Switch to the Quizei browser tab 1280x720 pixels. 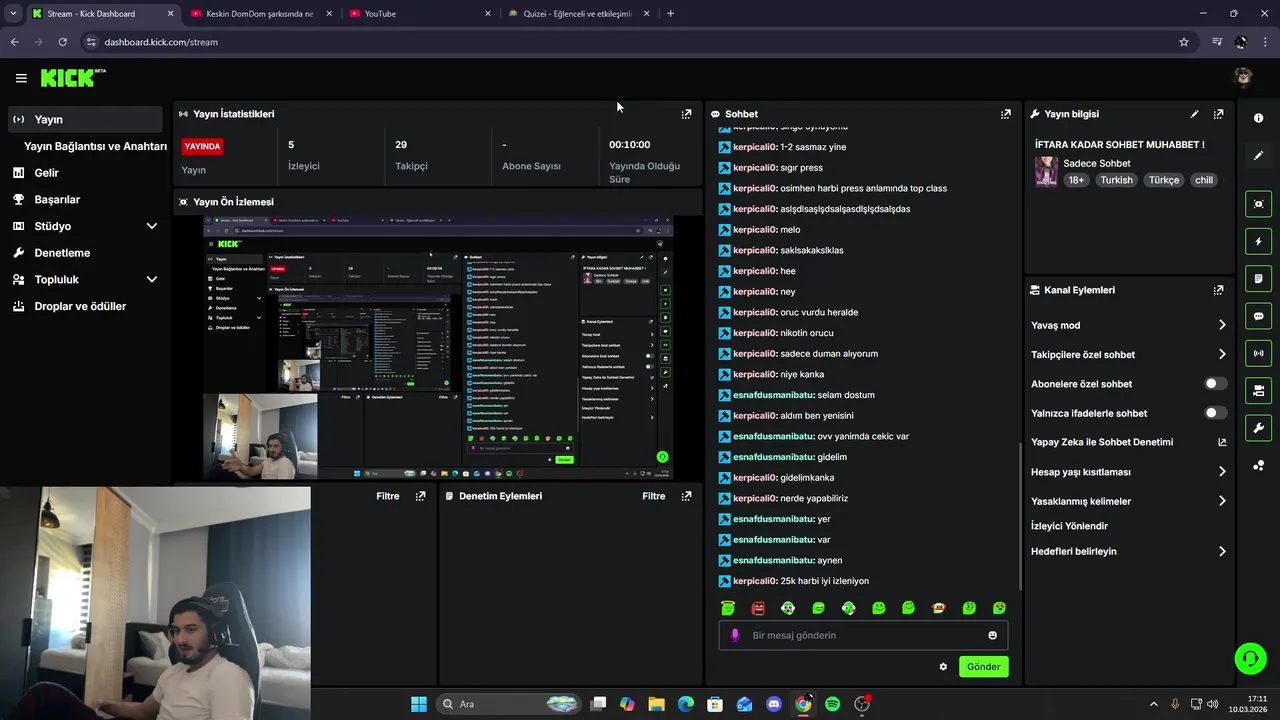point(578,14)
